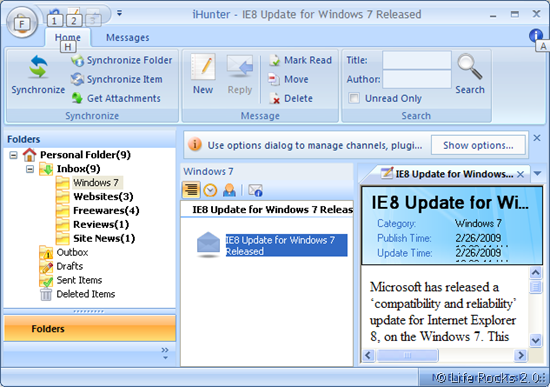Toggle the group list view icon
Screen dimensions: 550x387
(191, 190)
